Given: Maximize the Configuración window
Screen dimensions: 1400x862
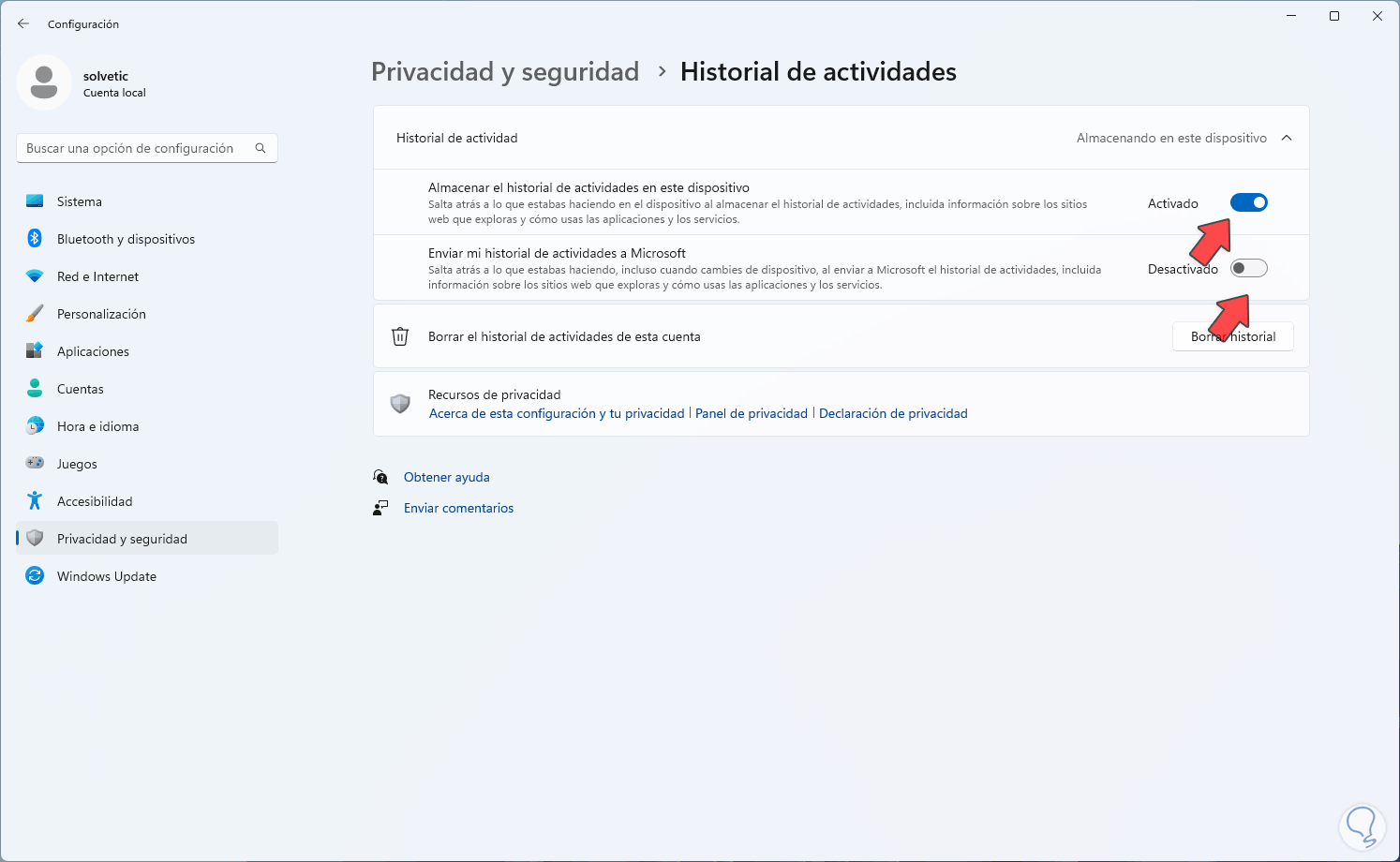Looking at the screenshot, I should tap(1334, 16).
